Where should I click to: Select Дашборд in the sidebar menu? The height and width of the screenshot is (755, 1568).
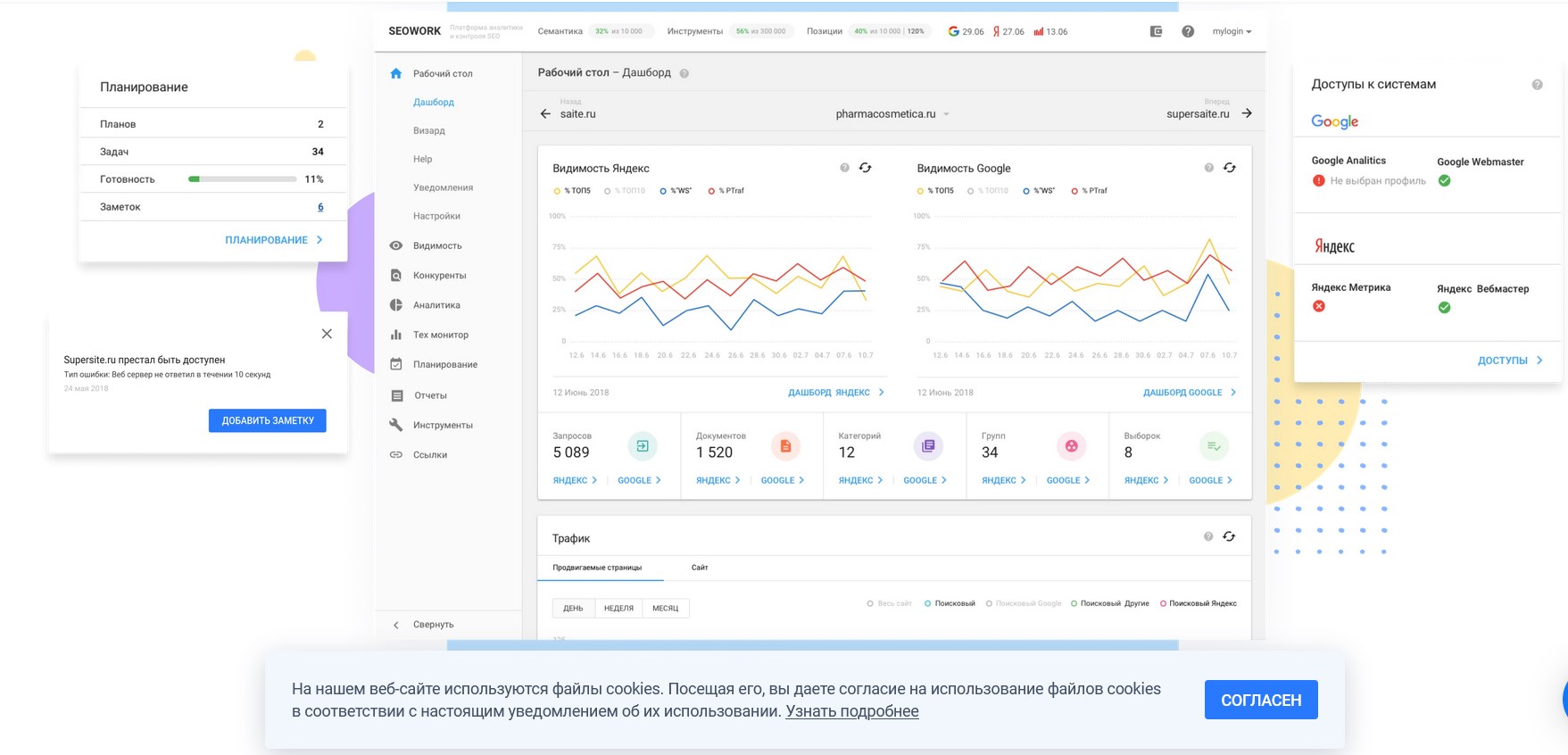tap(434, 103)
